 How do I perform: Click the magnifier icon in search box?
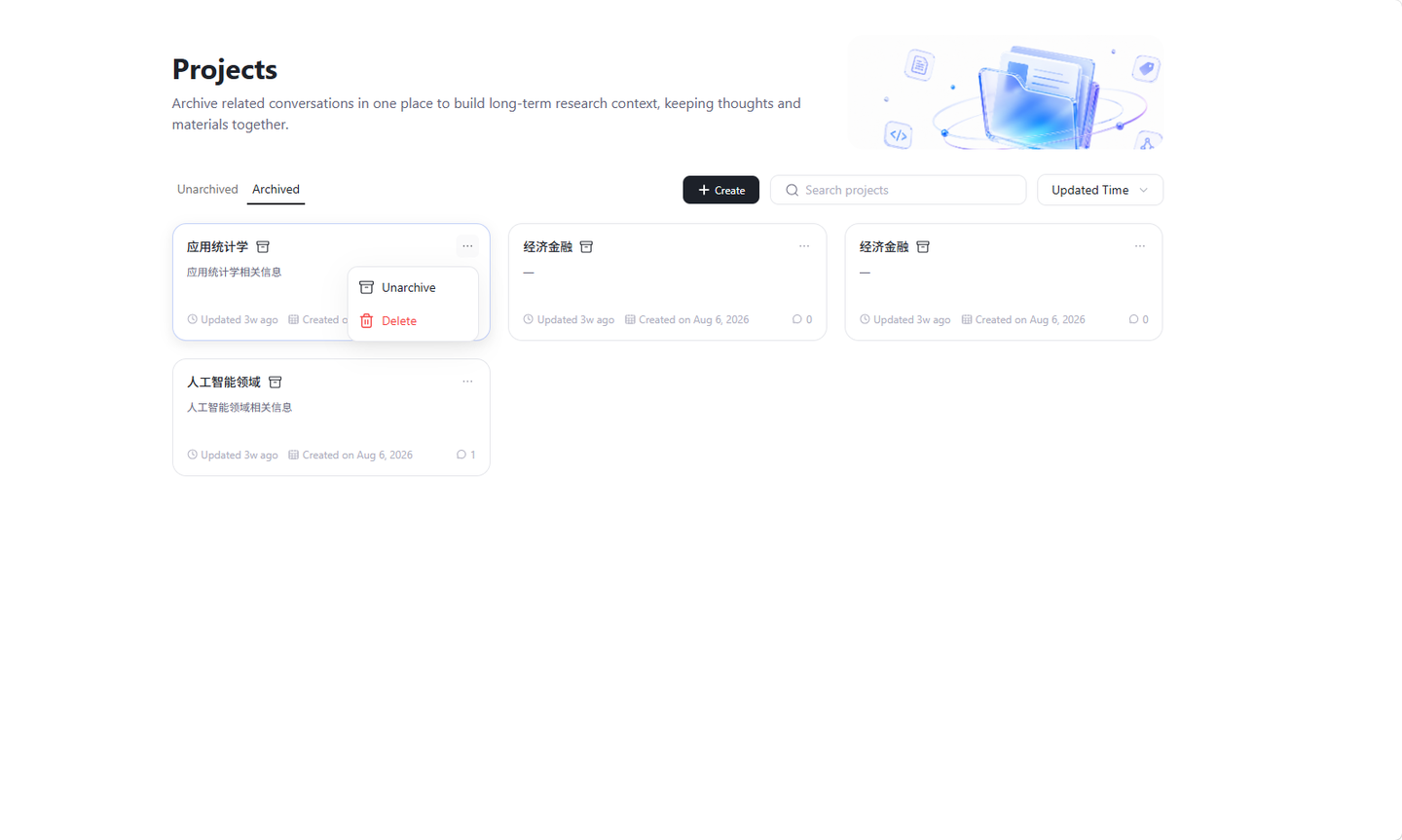click(x=792, y=190)
